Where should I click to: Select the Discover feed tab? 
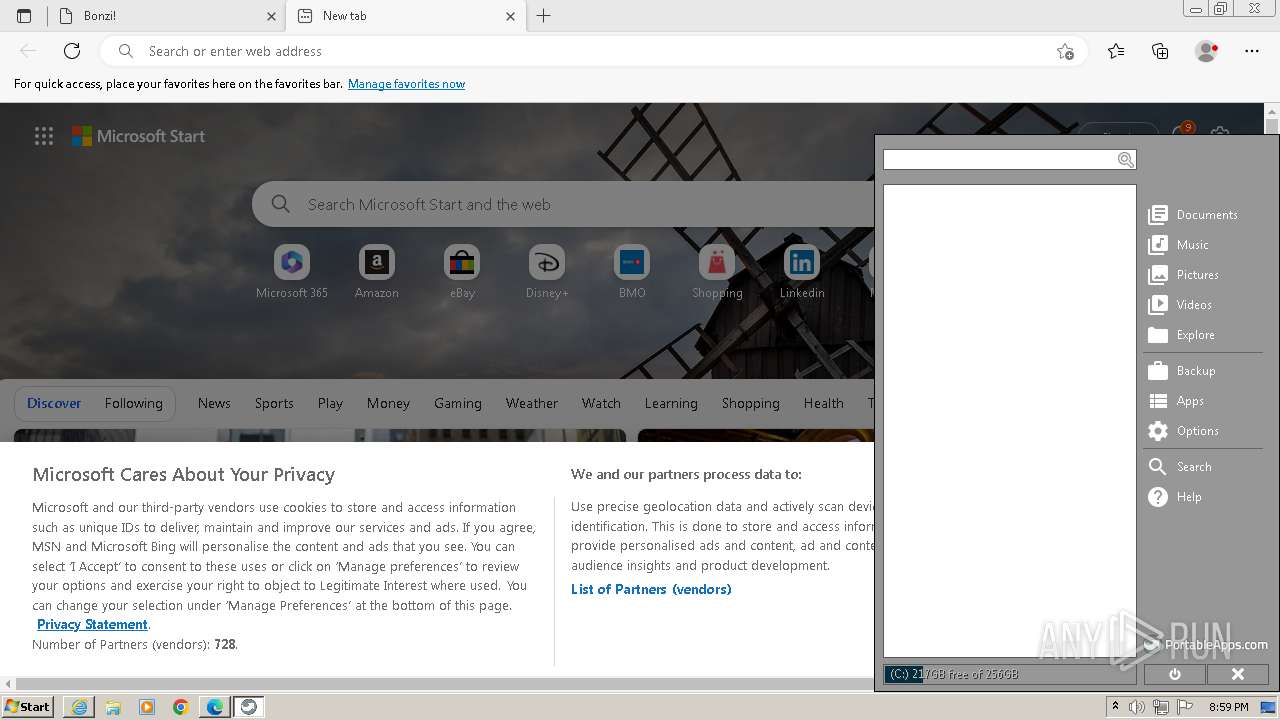coord(54,403)
